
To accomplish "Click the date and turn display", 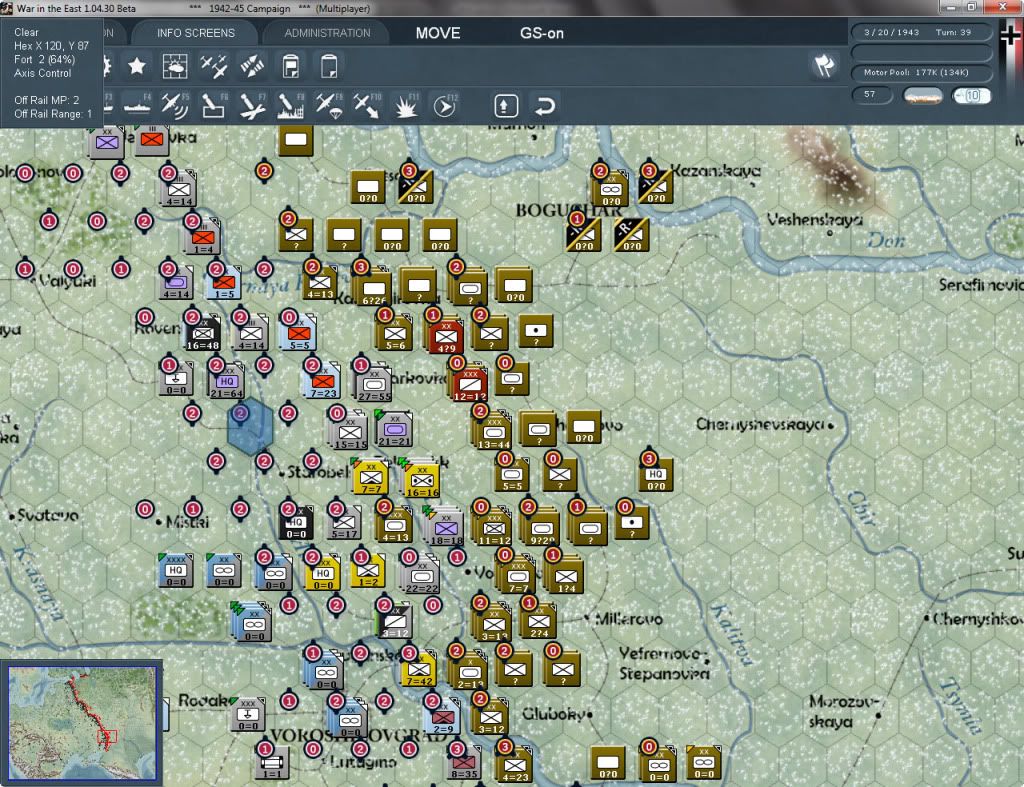I will point(921,32).
